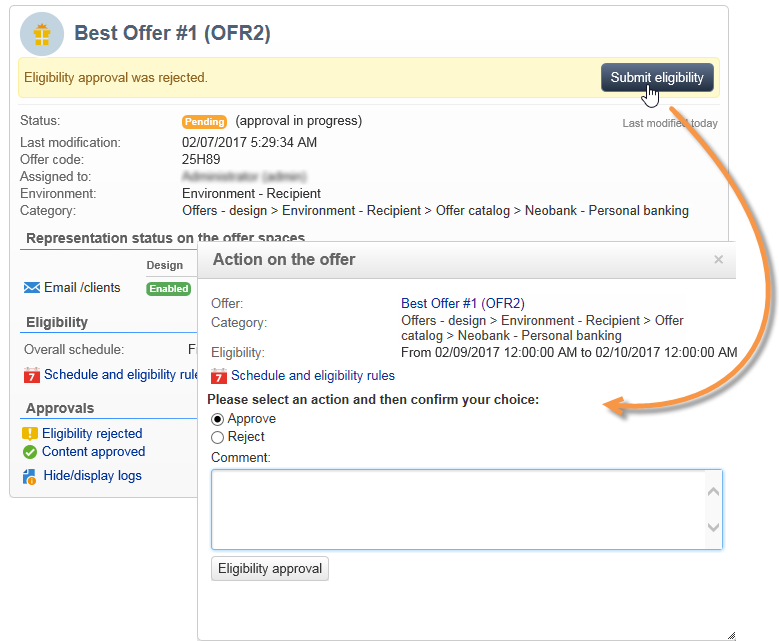Toggle the Hide/display logs link
The height and width of the screenshot is (641, 779).
pos(92,476)
